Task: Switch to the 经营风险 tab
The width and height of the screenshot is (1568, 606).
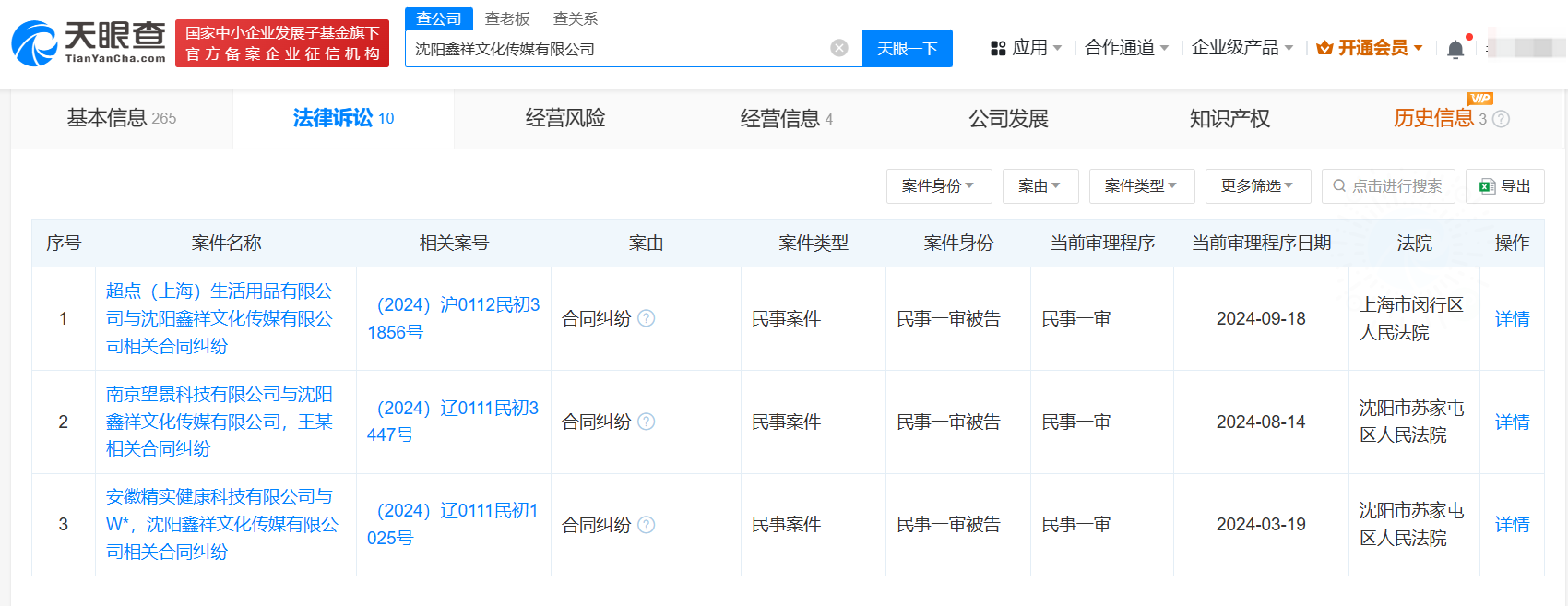Action: 564,118
